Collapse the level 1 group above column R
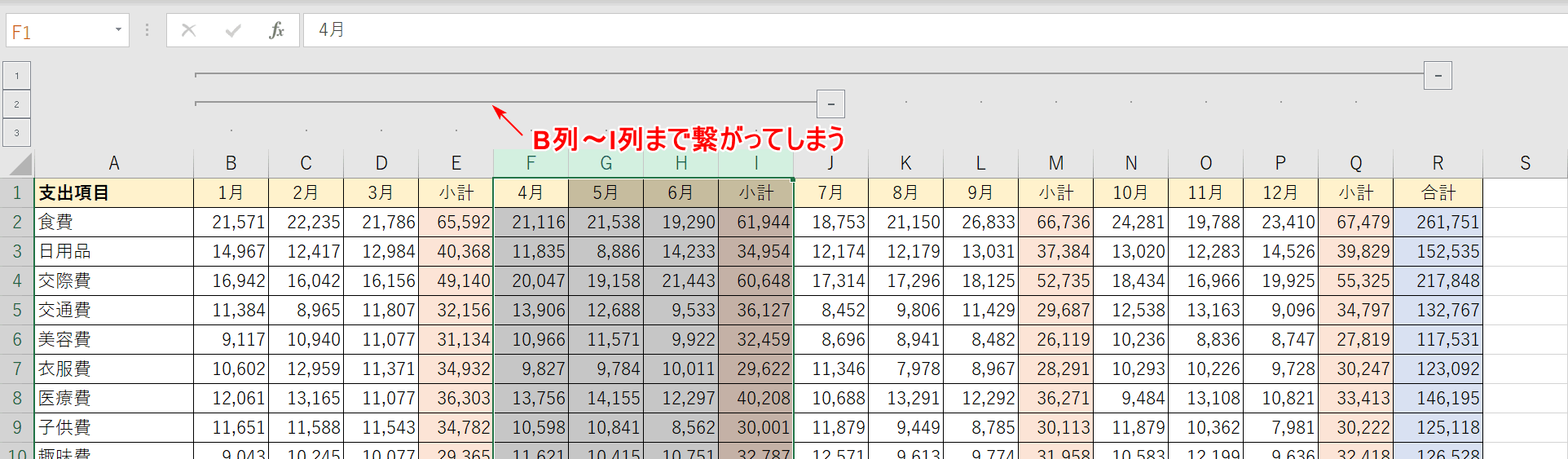Screen dimensions: 1568x459 (1438, 76)
